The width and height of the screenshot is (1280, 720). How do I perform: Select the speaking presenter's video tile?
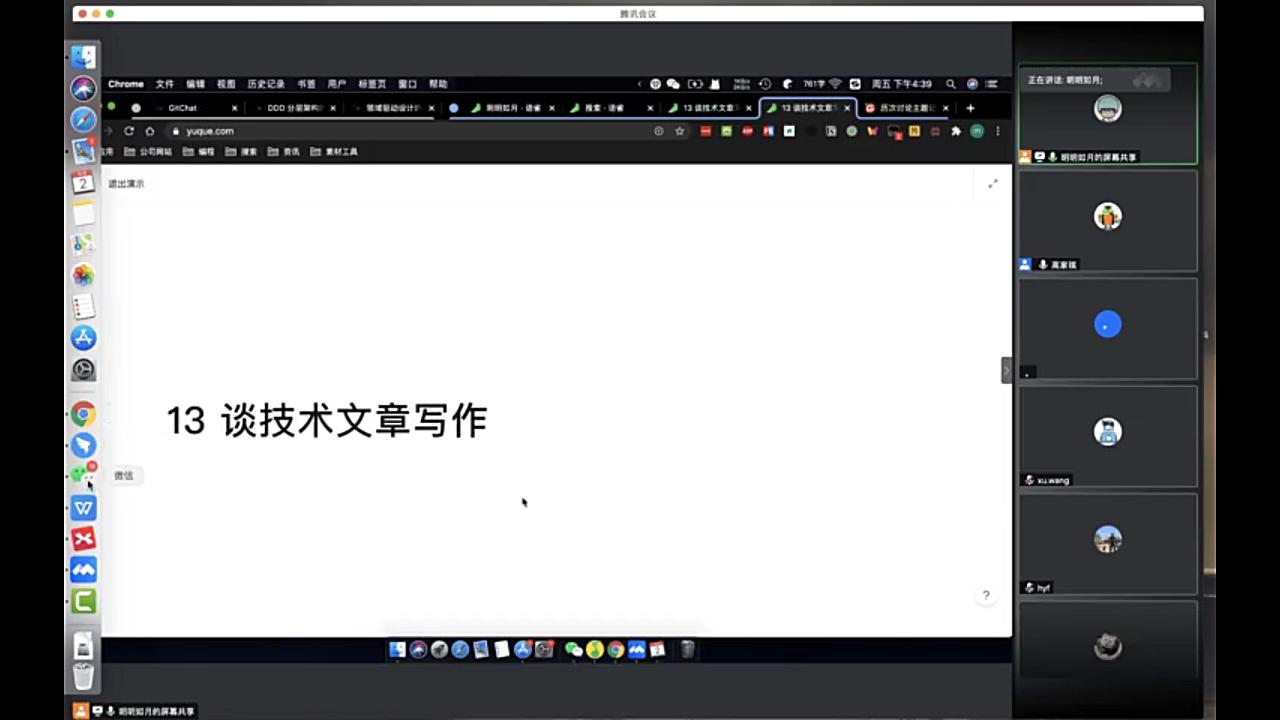1108,114
